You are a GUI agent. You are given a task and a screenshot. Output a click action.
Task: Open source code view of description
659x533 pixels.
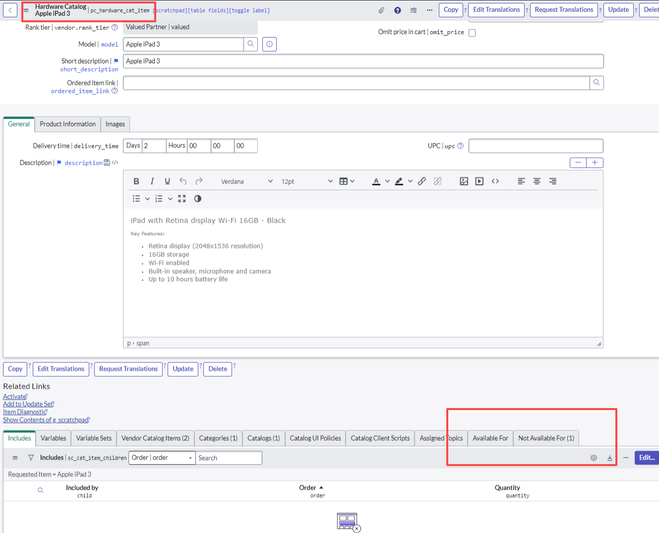click(495, 181)
